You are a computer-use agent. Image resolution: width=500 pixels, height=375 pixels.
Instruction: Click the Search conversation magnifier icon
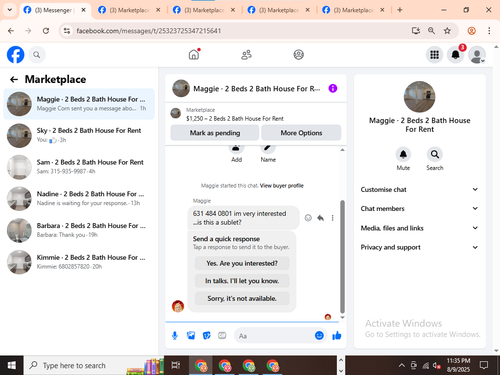point(435,154)
